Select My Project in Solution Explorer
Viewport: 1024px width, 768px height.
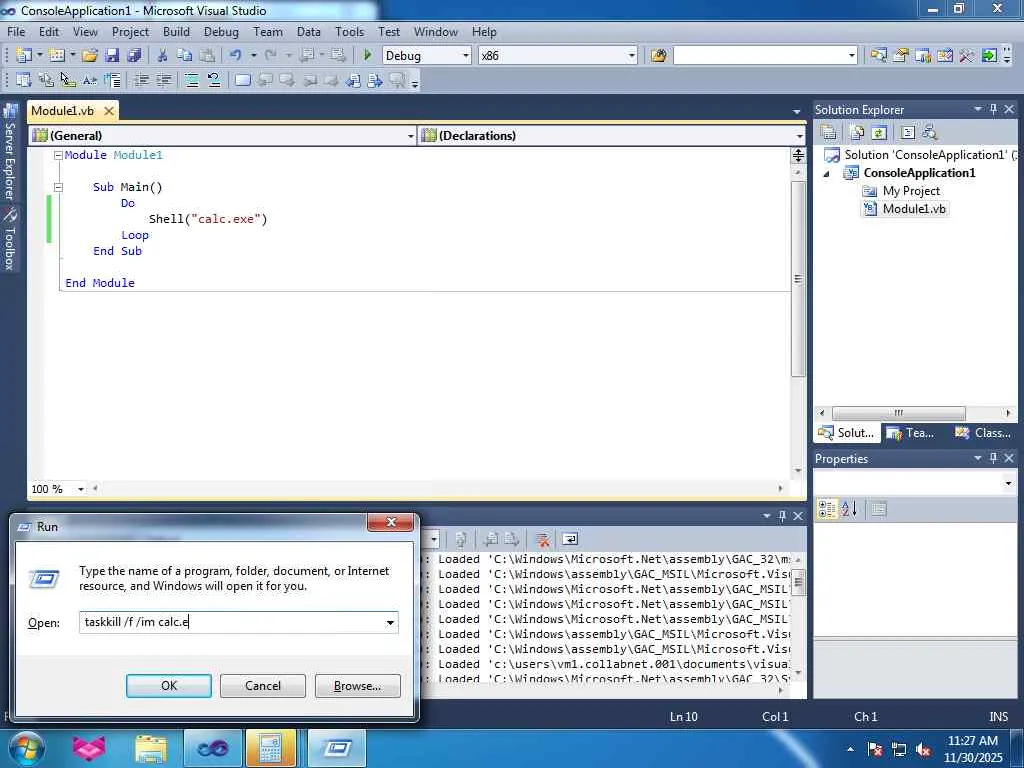click(901, 191)
